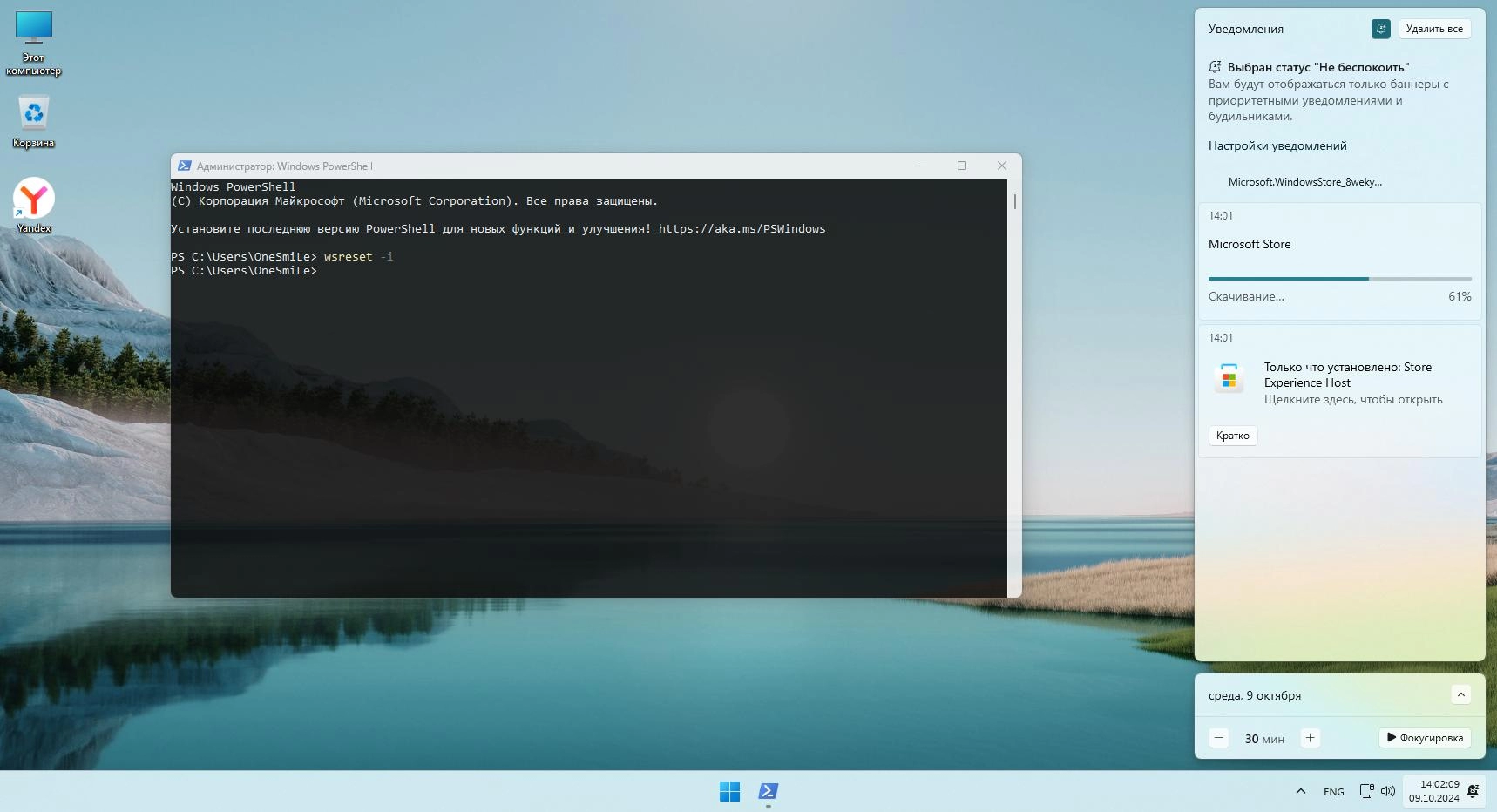Open the Windows Start menu

pyautogui.click(x=729, y=791)
